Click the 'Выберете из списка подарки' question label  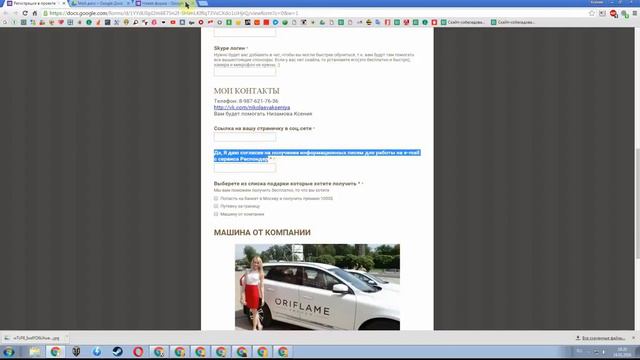tap(286, 184)
